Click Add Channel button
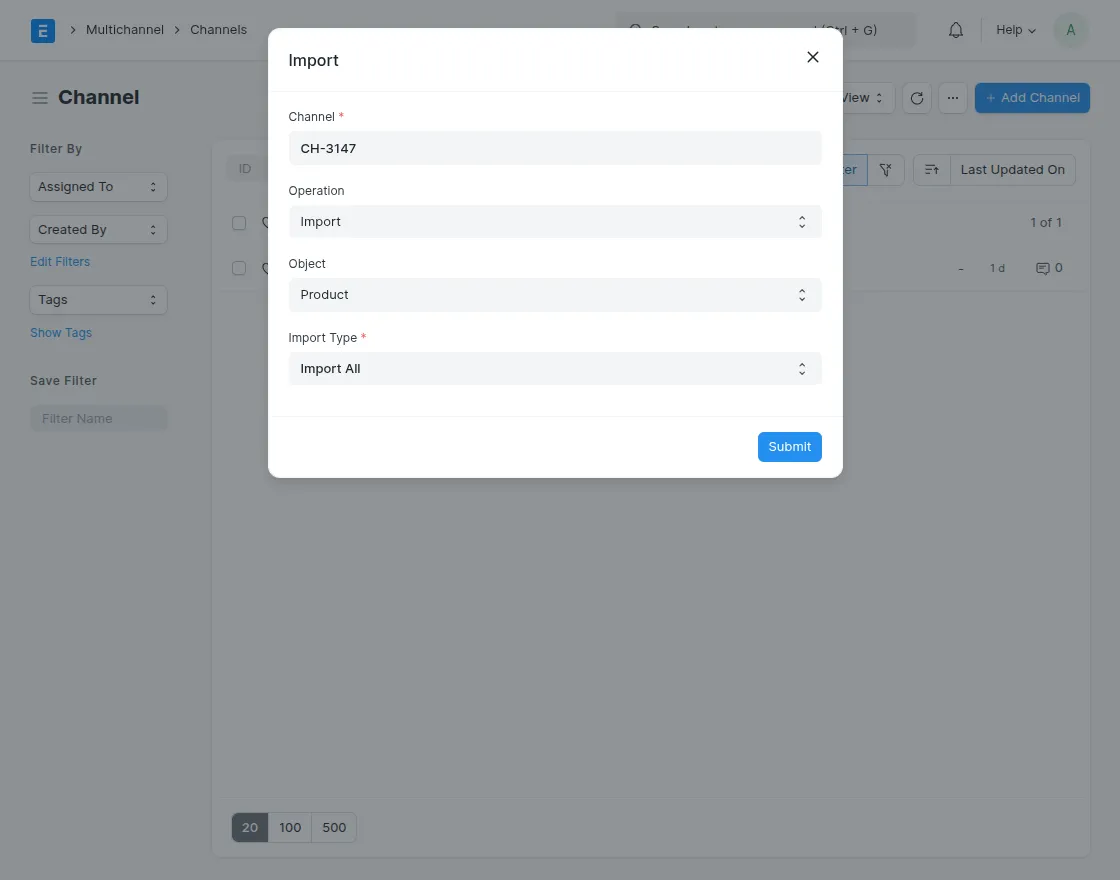1120x880 pixels. pyautogui.click(x=1031, y=98)
